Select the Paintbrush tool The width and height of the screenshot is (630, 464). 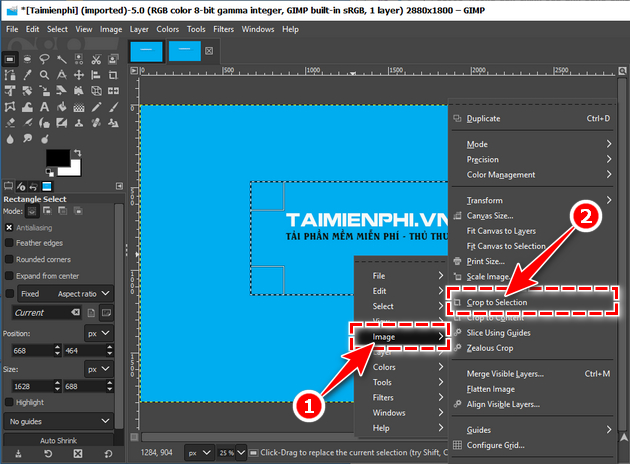point(113,107)
